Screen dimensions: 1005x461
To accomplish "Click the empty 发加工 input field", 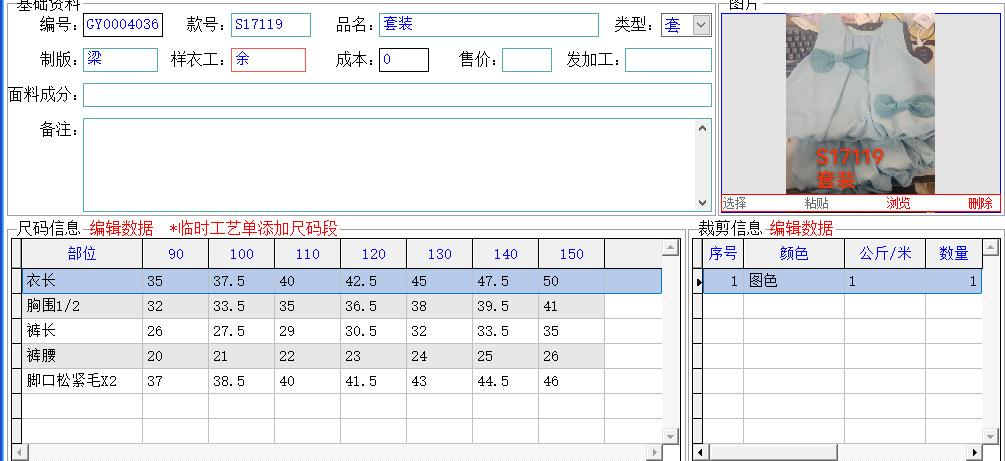I will (668, 60).
